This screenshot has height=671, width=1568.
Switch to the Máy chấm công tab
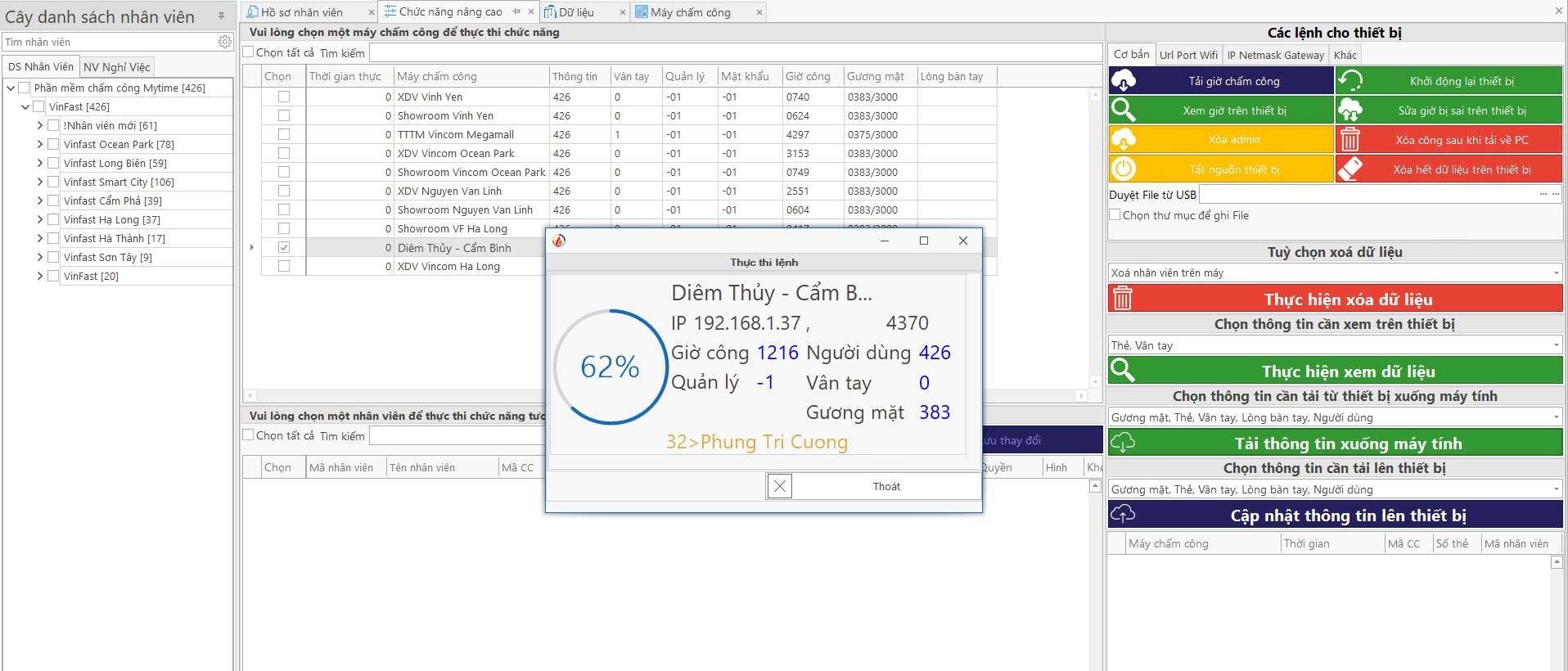coord(690,12)
